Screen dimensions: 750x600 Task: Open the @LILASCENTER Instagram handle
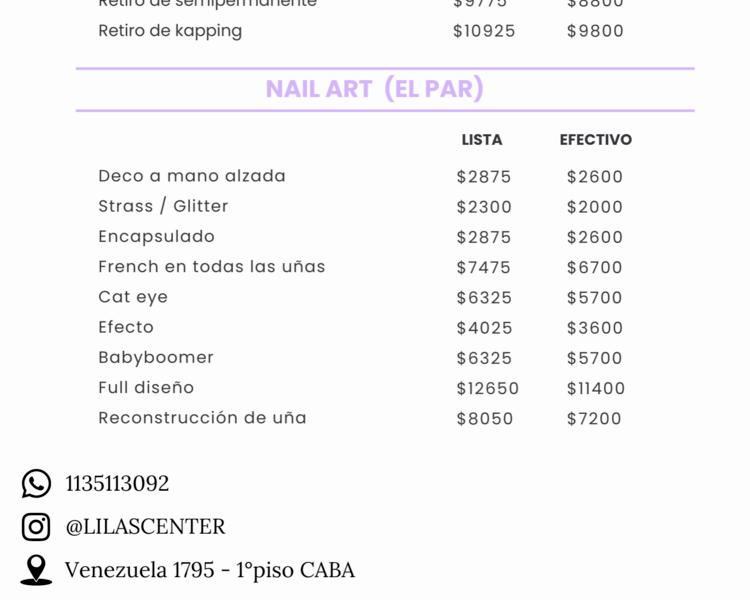(145, 527)
